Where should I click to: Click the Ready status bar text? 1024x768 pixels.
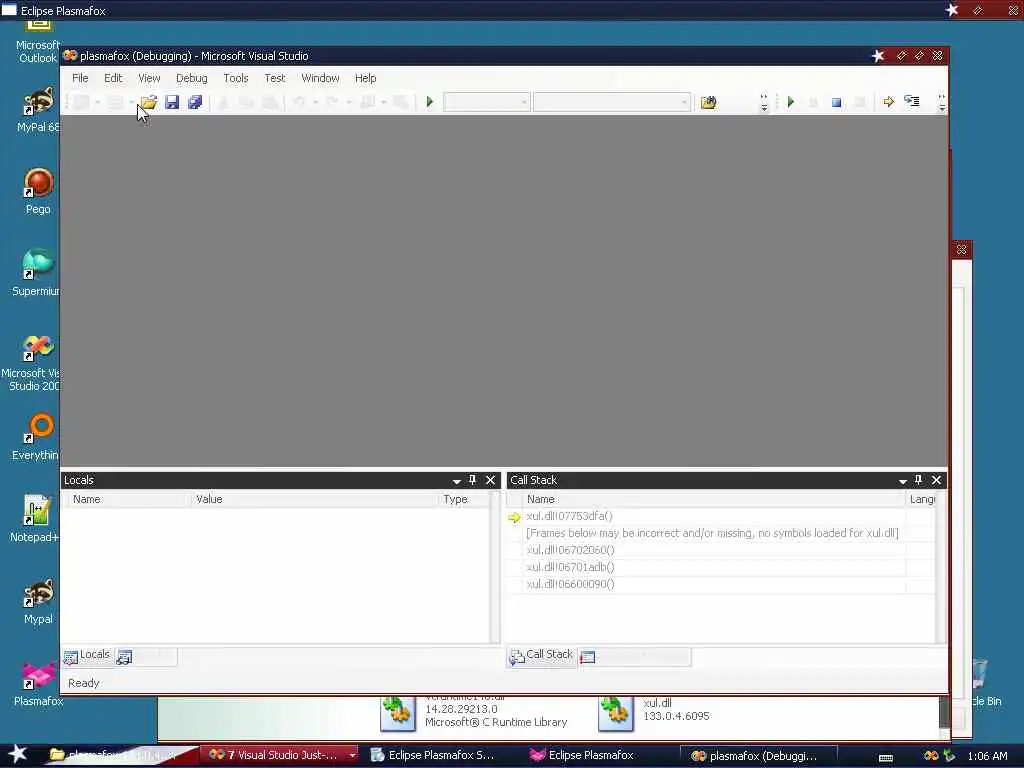(84, 683)
